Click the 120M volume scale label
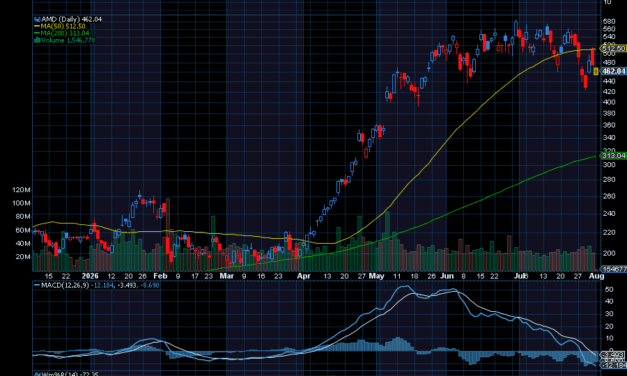This screenshot has width=627, height=376. coord(21,190)
